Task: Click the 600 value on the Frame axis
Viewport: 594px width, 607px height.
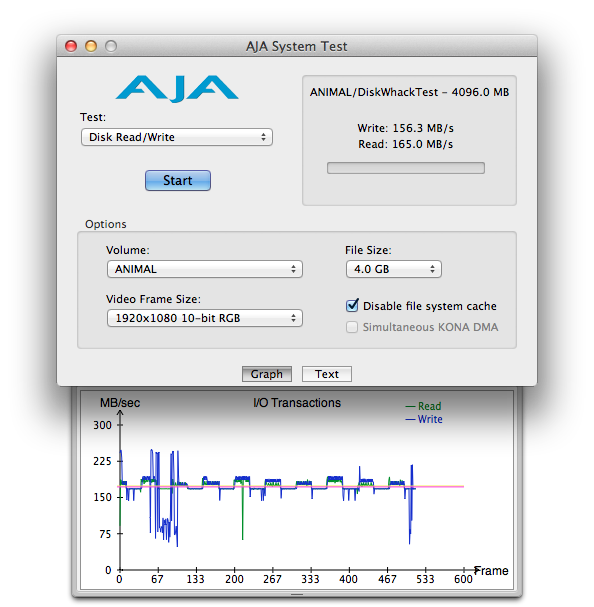Action: (463, 579)
